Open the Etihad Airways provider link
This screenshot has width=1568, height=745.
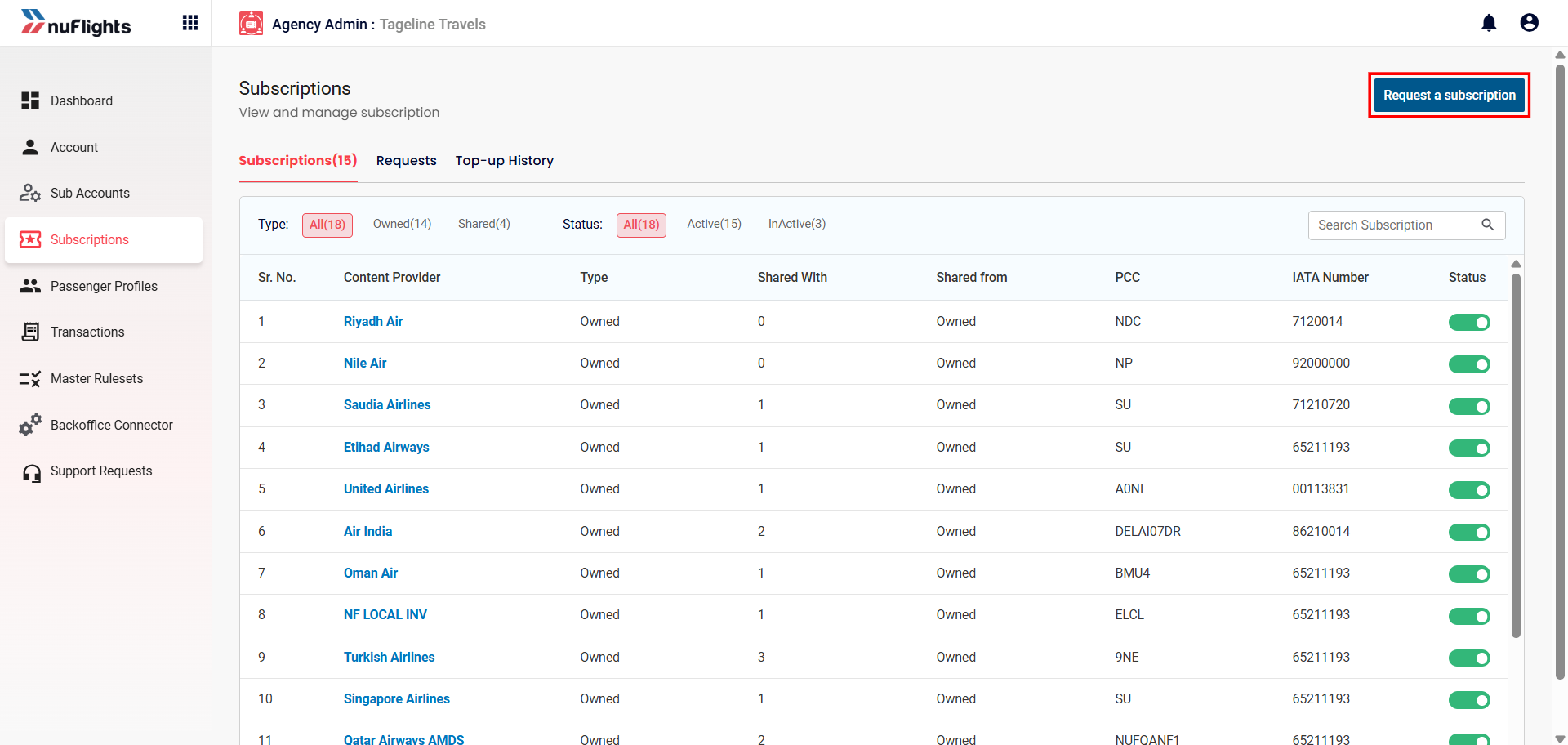click(386, 447)
